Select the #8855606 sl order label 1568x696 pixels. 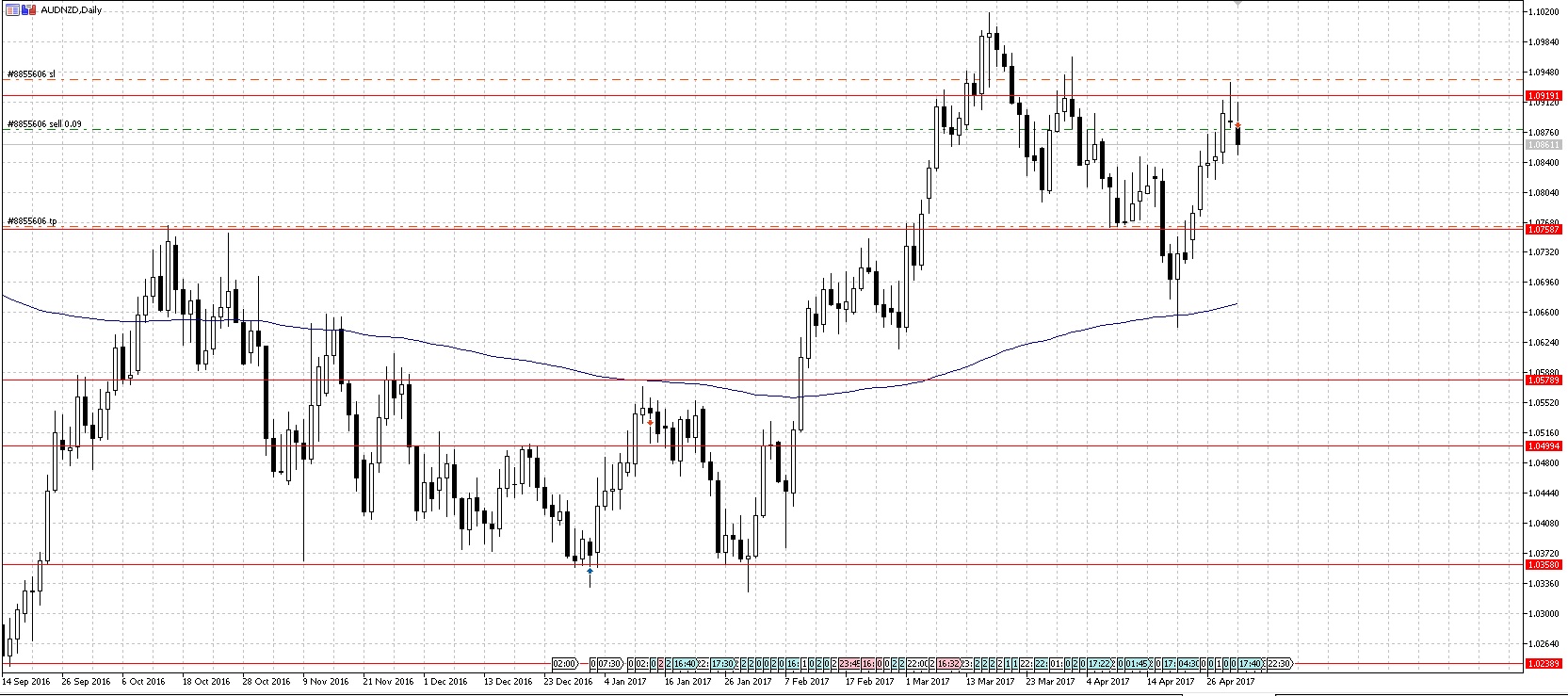tap(31, 73)
